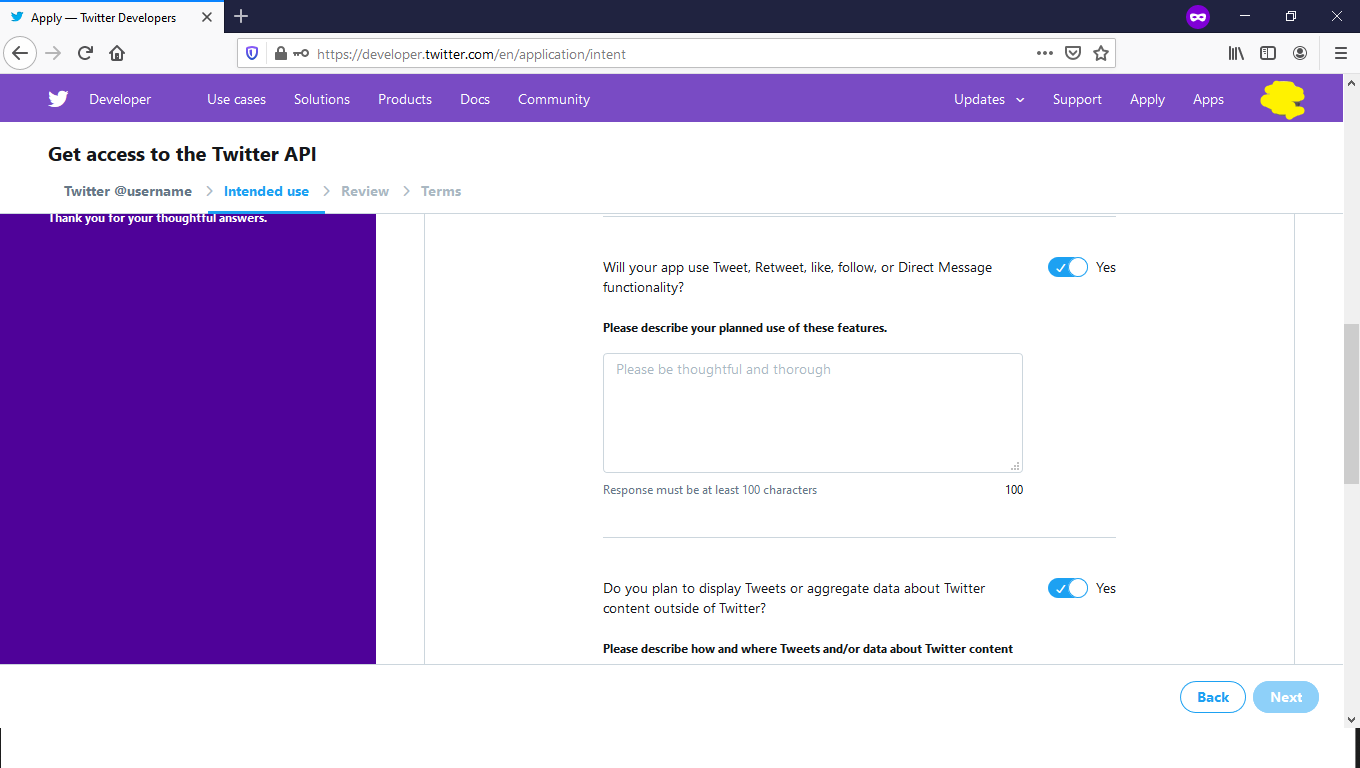Click into the planned use description text area
Viewport: 1360px width, 768px height.
pos(813,413)
